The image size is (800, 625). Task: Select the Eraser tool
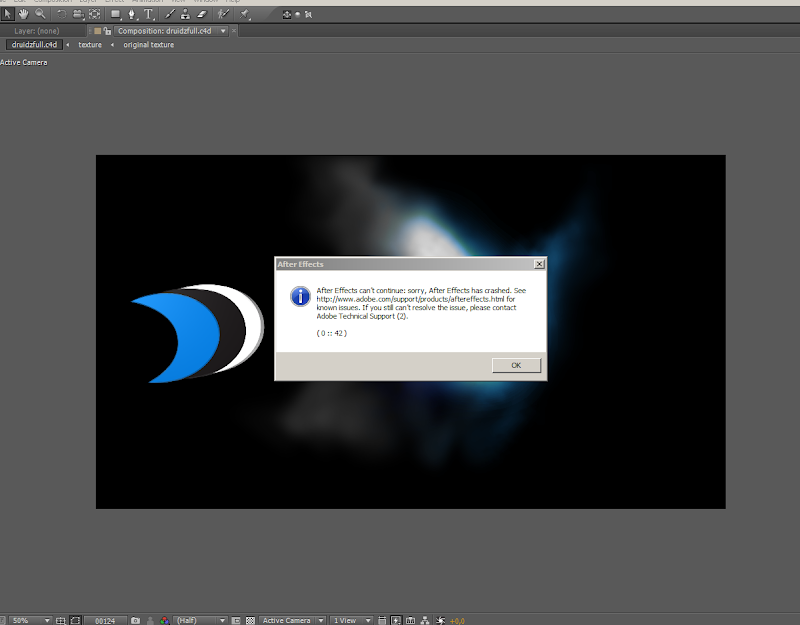pyautogui.click(x=202, y=14)
